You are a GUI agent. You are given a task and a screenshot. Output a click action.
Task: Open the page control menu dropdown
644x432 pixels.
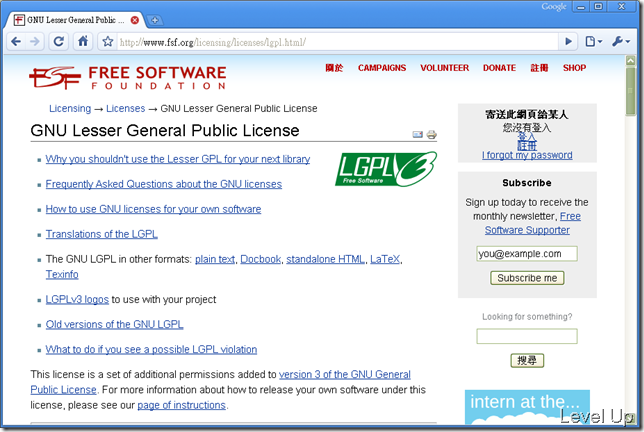point(593,41)
